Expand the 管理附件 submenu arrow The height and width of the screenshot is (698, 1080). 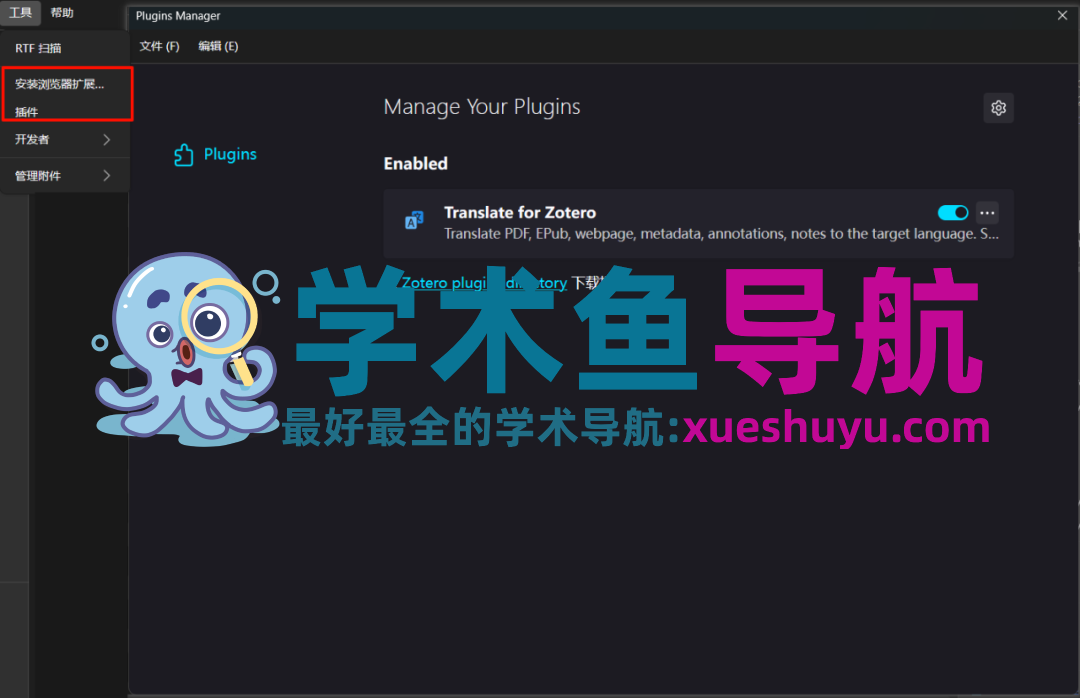click(x=107, y=176)
